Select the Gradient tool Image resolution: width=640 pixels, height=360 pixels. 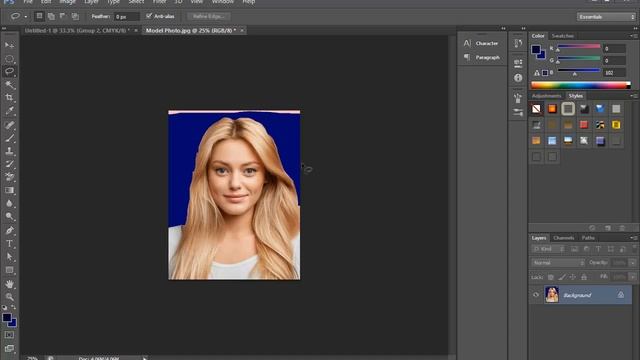9,190
